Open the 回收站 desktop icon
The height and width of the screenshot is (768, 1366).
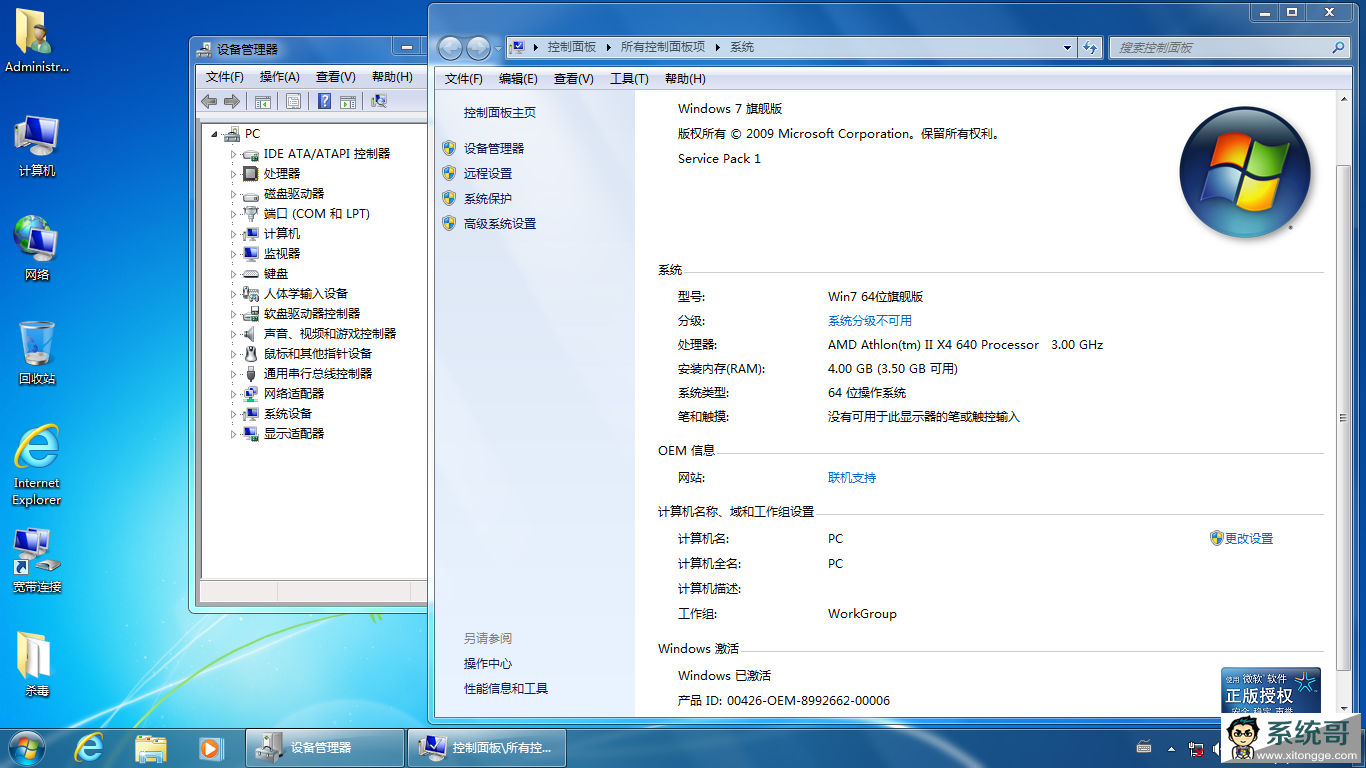[x=37, y=353]
